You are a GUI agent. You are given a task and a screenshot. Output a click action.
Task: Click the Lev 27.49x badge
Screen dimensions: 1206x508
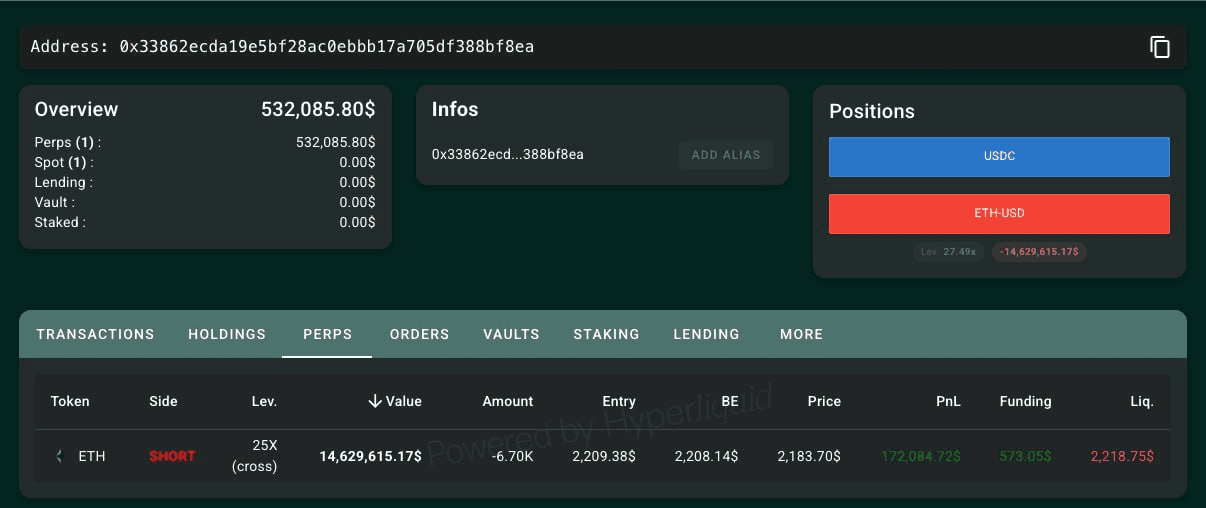[x=949, y=252]
